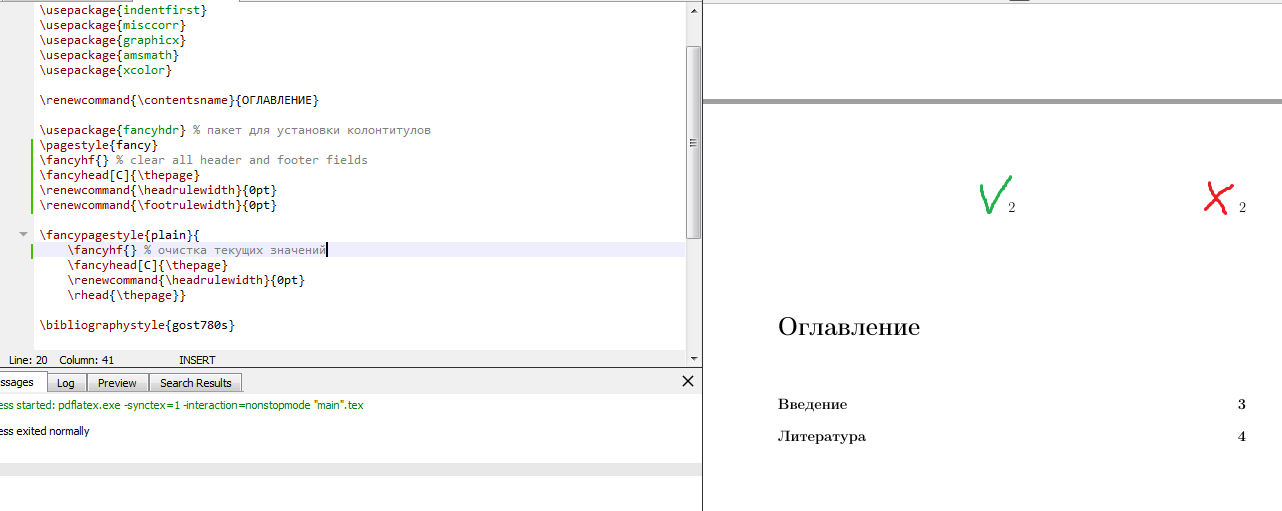Click the 'Line: 20' status bar entry

coord(29,359)
